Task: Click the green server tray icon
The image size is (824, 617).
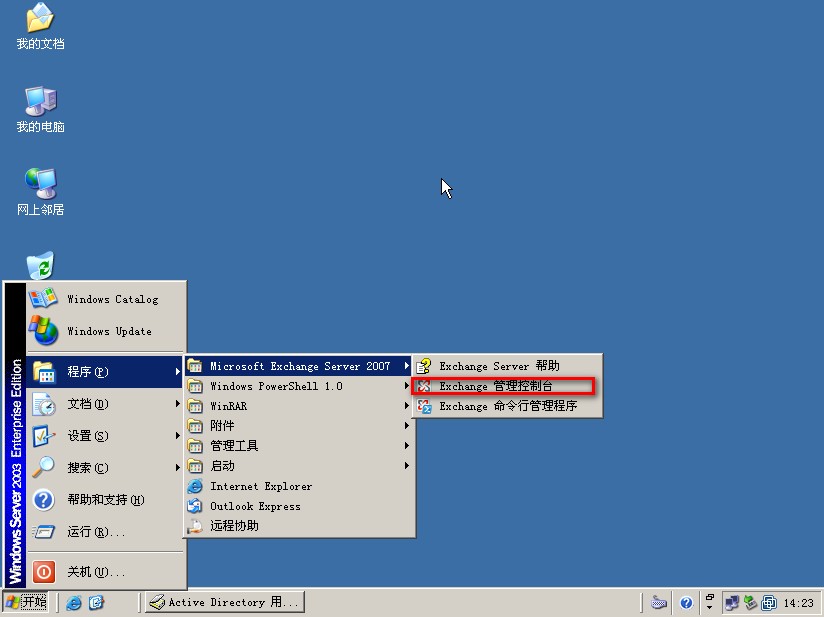Action: (750, 602)
